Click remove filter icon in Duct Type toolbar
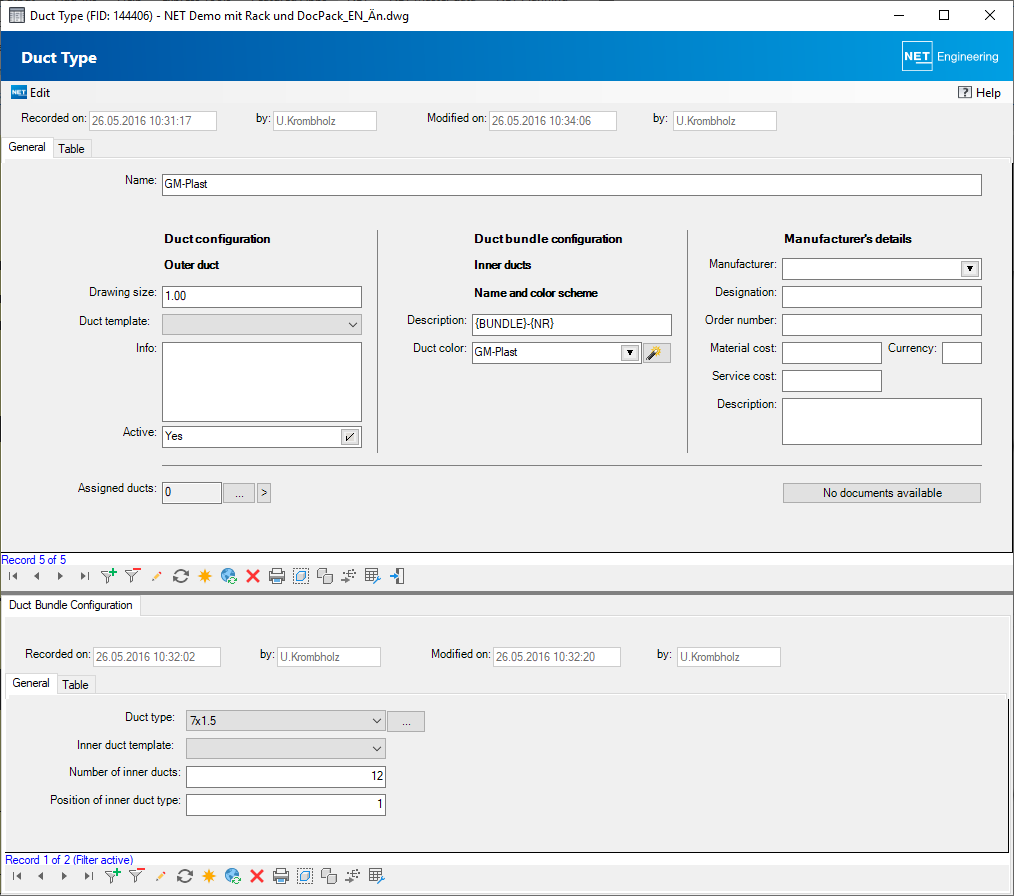Screen dimensions: 1014x896 tap(132, 576)
